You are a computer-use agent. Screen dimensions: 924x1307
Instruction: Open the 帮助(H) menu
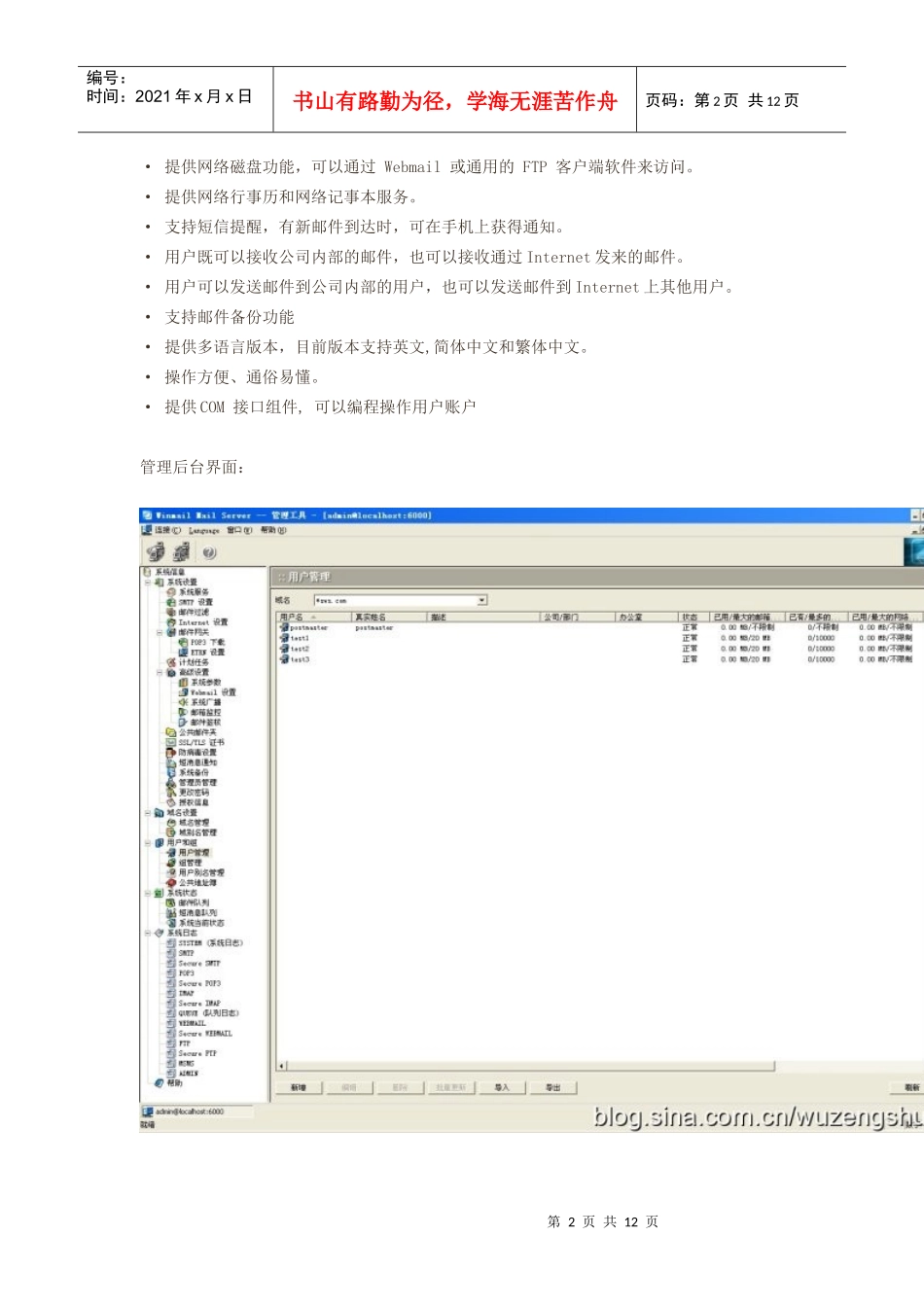pos(272,530)
